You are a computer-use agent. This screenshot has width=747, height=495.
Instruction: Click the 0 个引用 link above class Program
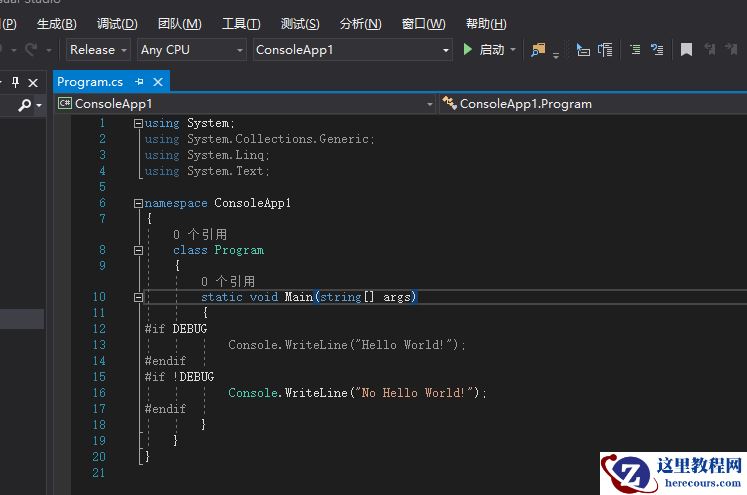pyautogui.click(x=199, y=234)
